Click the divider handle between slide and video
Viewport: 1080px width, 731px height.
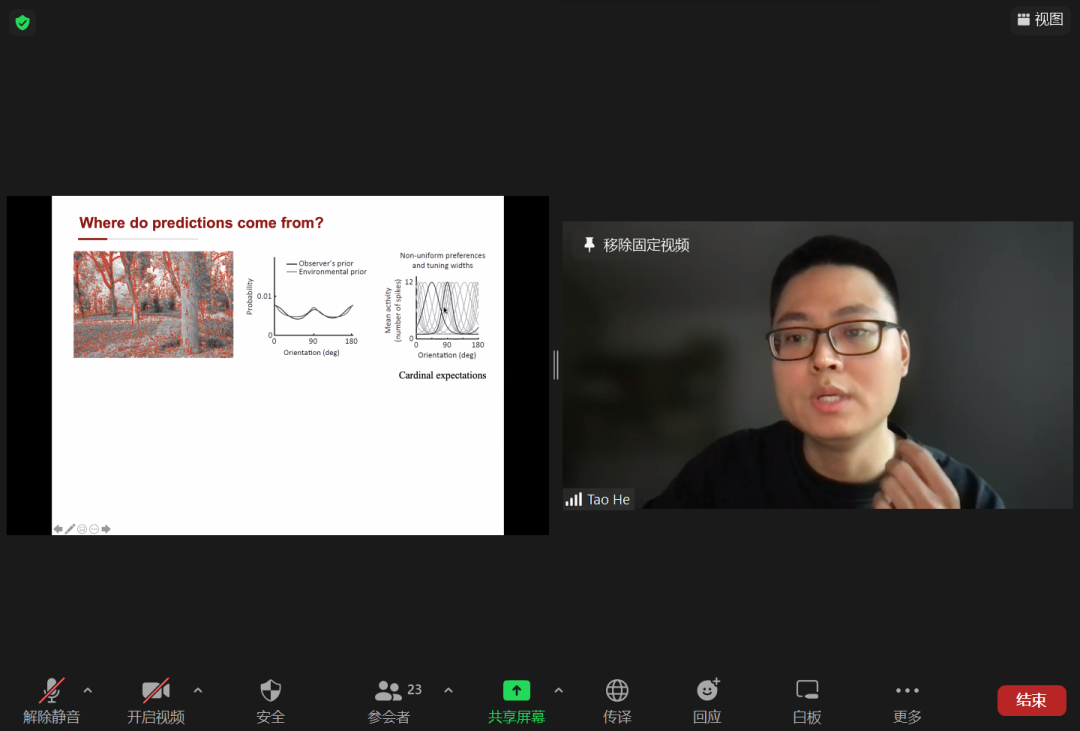pos(556,365)
